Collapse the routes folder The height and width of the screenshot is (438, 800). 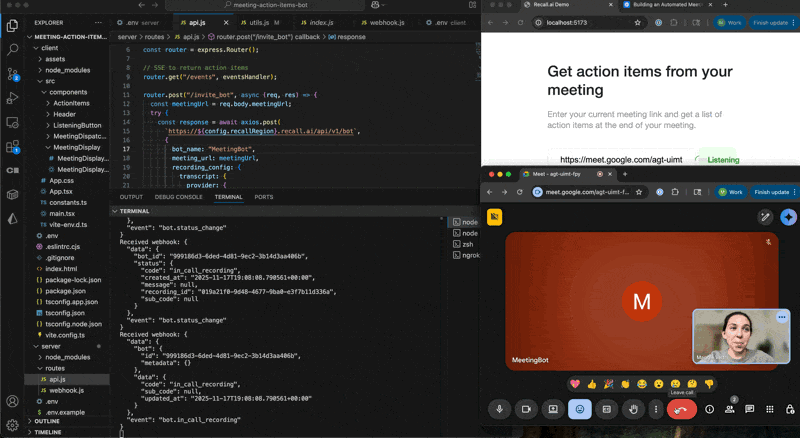55,368
